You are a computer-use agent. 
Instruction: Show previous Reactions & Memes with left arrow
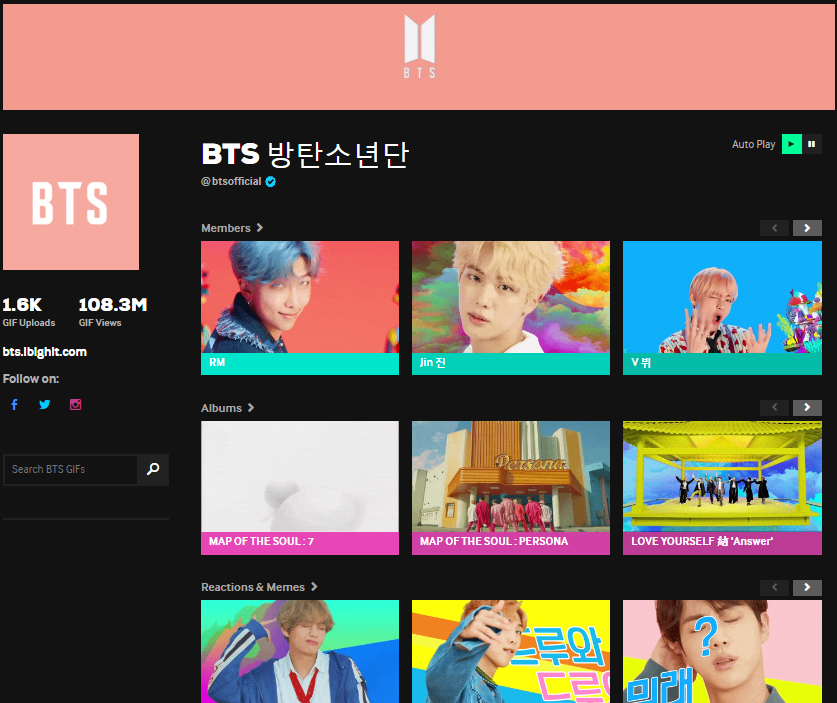click(775, 587)
